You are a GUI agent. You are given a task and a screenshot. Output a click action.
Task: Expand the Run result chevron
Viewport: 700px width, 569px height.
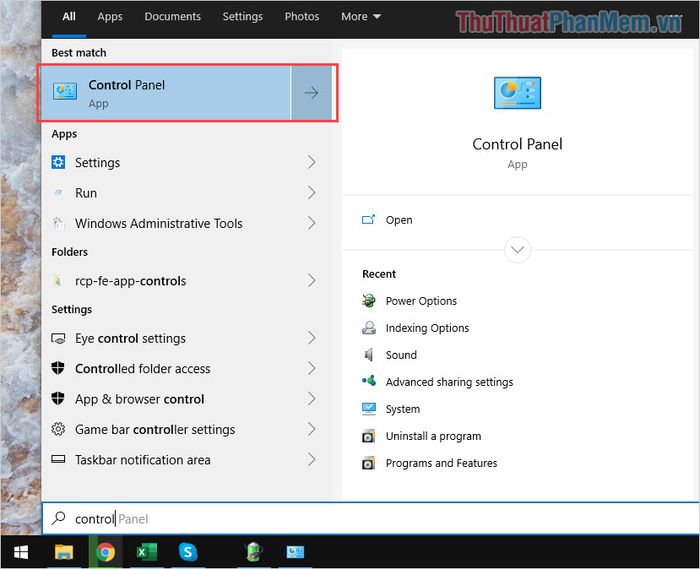pyautogui.click(x=312, y=193)
